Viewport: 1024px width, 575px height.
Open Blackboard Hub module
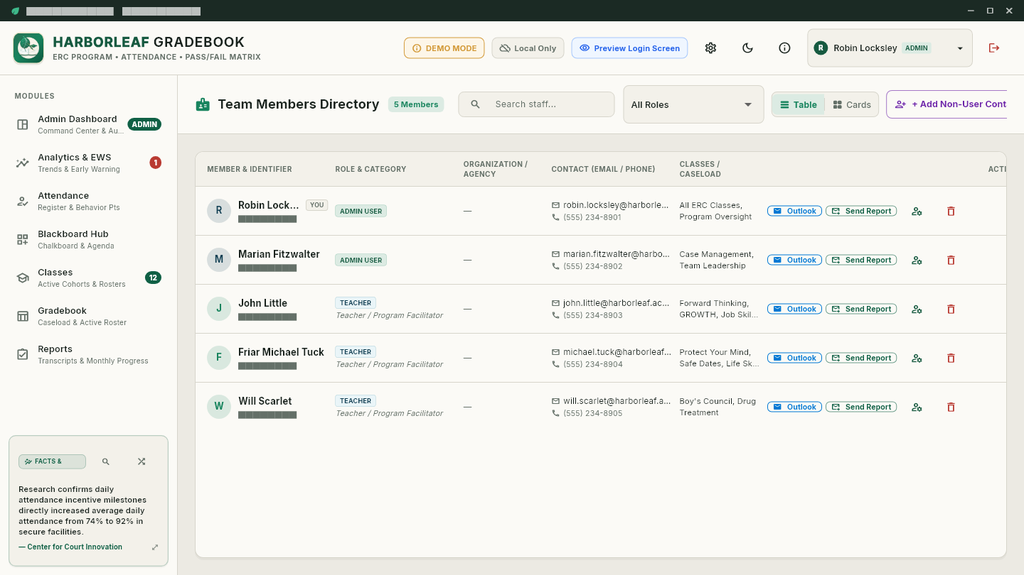click(x=88, y=239)
